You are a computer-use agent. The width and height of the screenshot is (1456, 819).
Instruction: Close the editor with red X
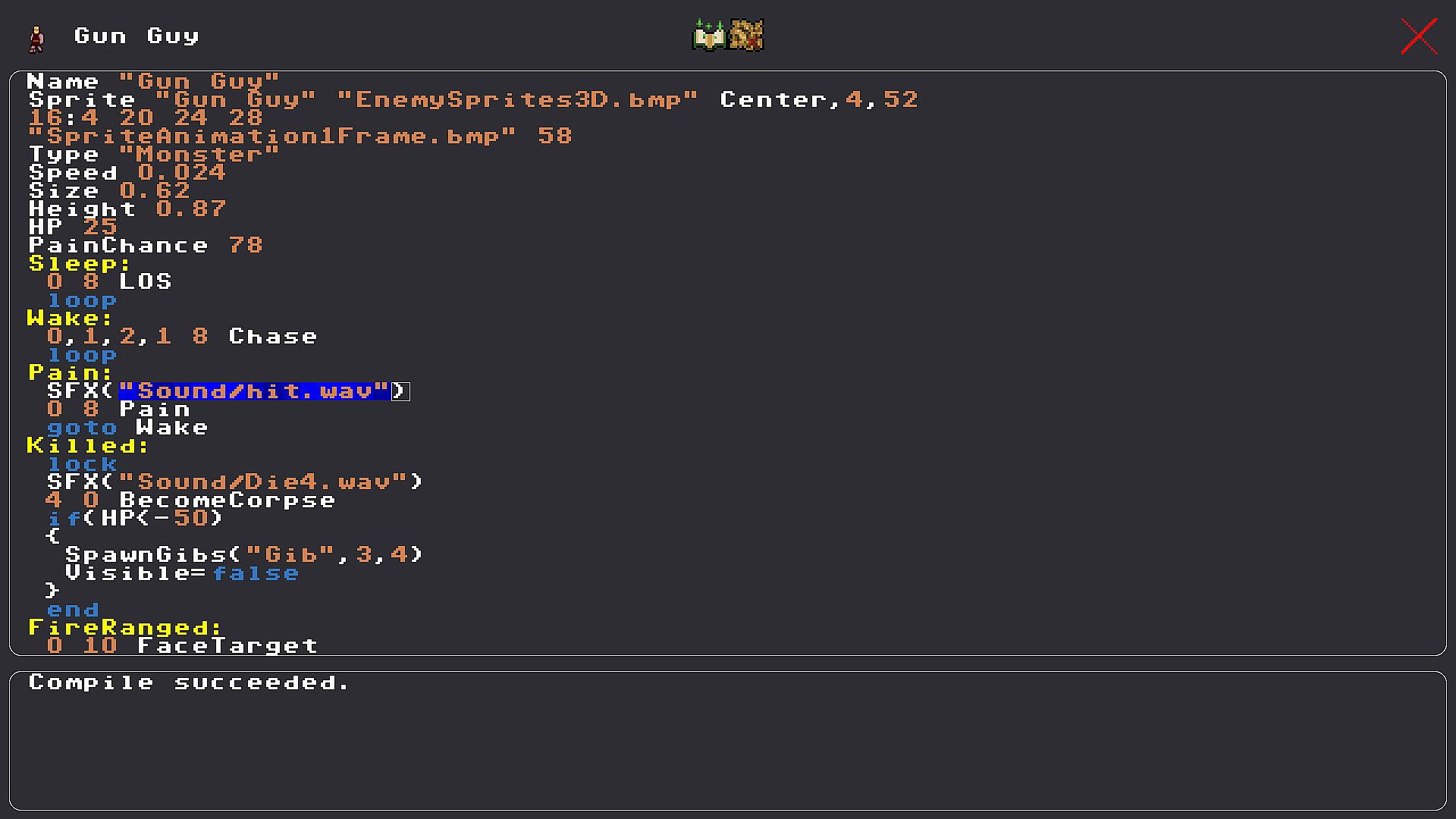[x=1419, y=36]
